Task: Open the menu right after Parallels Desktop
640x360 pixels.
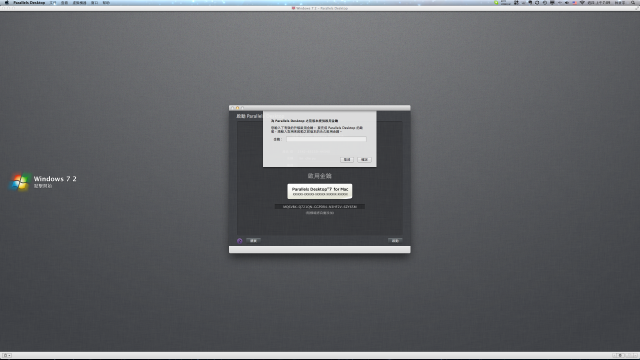Action: pos(53,2)
